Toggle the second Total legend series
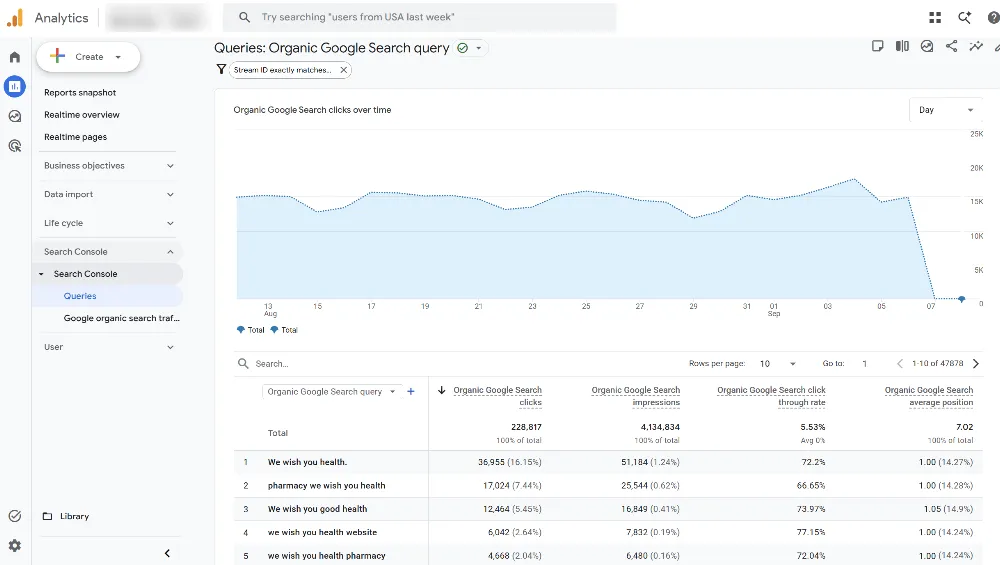Viewport: 1000px width, 565px height. (x=284, y=330)
